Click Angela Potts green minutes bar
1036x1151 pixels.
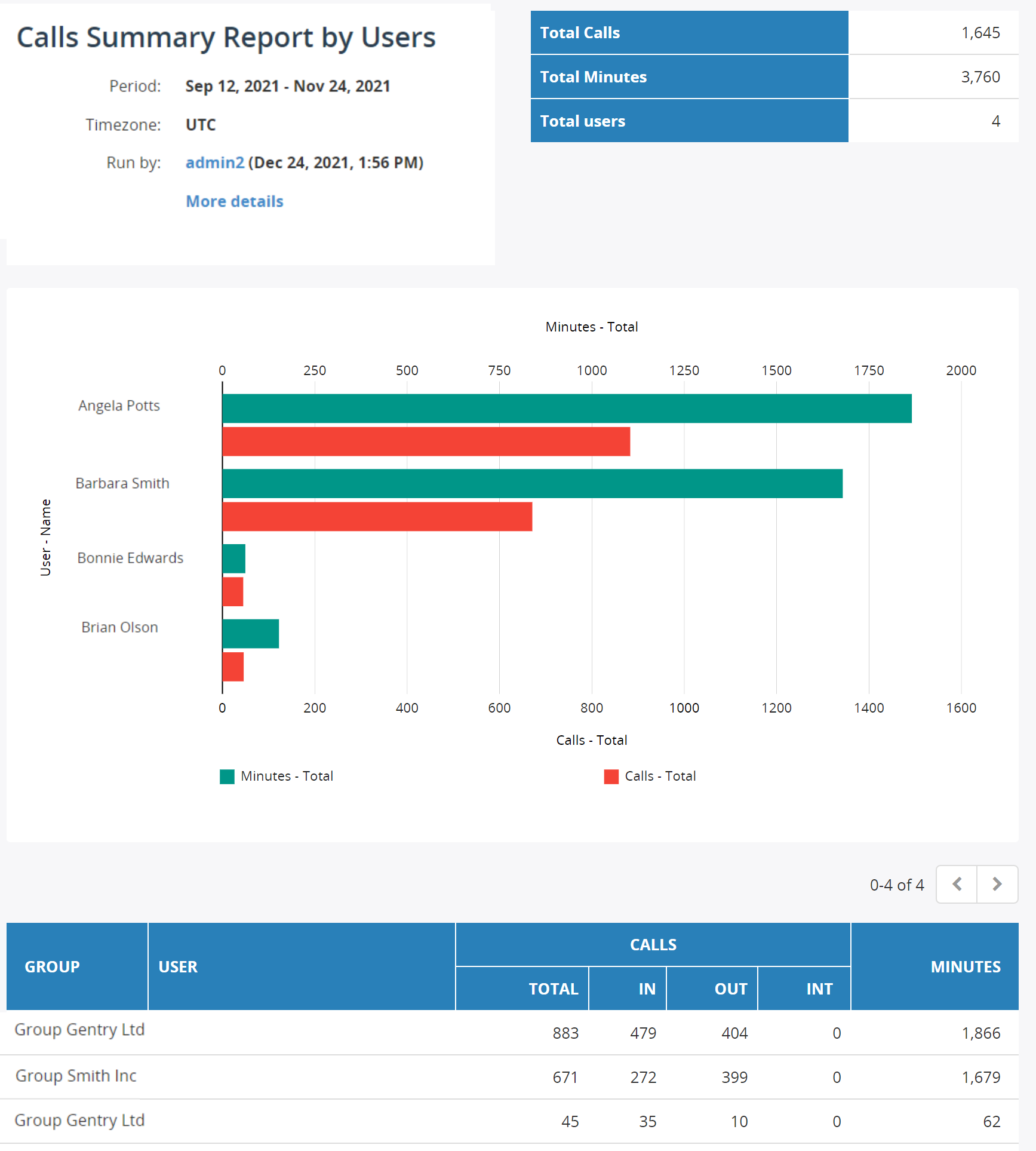pyautogui.click(x=567, y=409)
